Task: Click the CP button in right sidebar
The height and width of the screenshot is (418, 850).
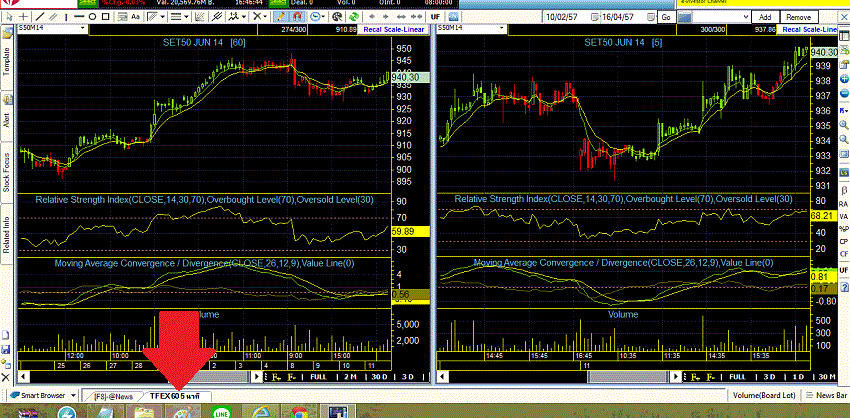Action: [844, 241]
